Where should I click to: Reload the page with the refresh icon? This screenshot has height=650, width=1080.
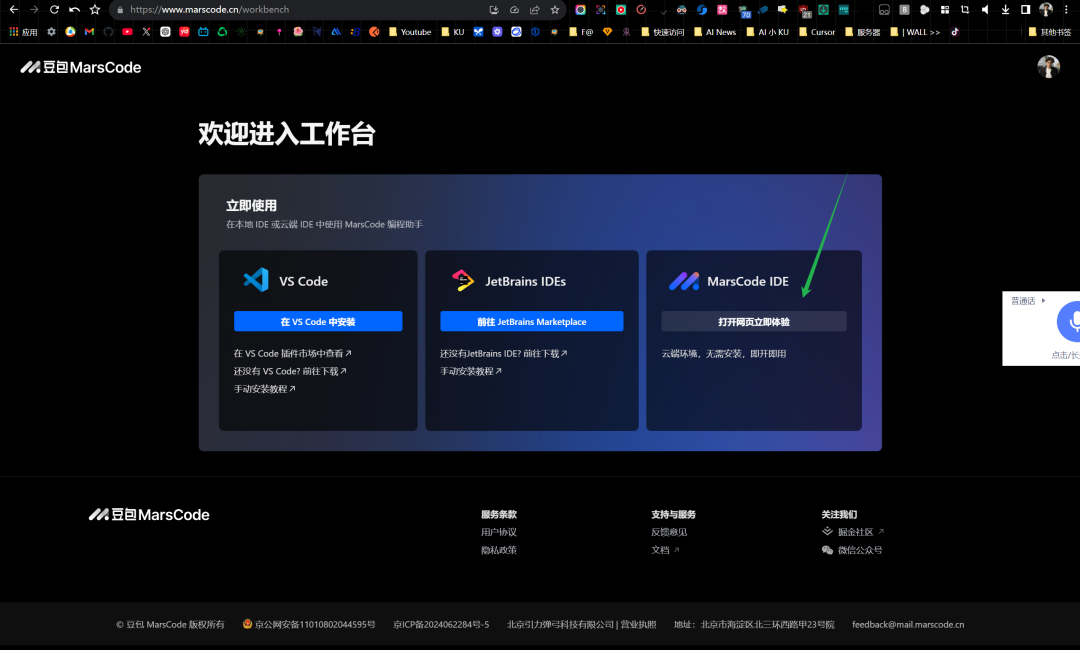[54, 10]
